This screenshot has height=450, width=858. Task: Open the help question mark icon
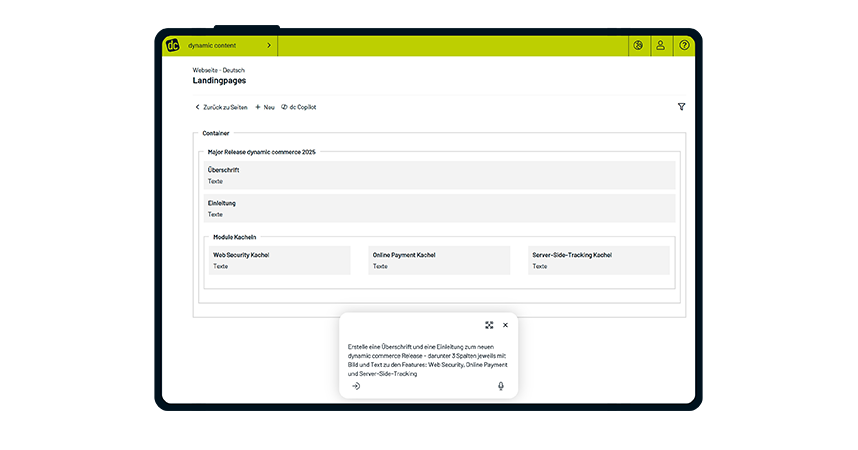pos(684,45)
